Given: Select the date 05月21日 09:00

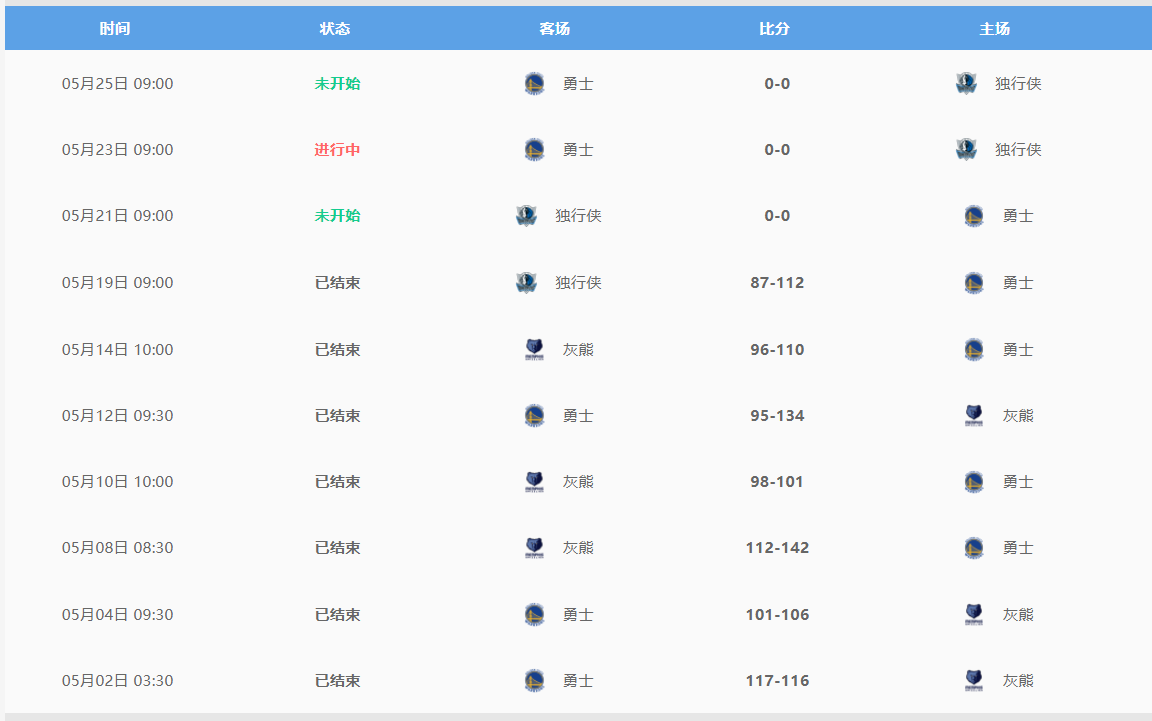Looking at the screenshot, I should pos(118,216).
